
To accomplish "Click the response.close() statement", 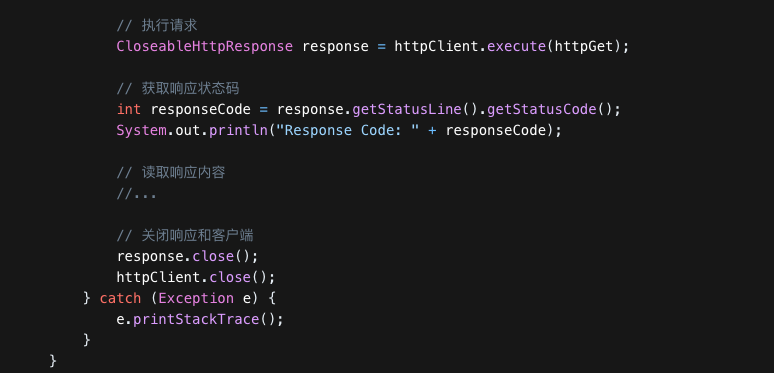I will [x=188, y=257].
